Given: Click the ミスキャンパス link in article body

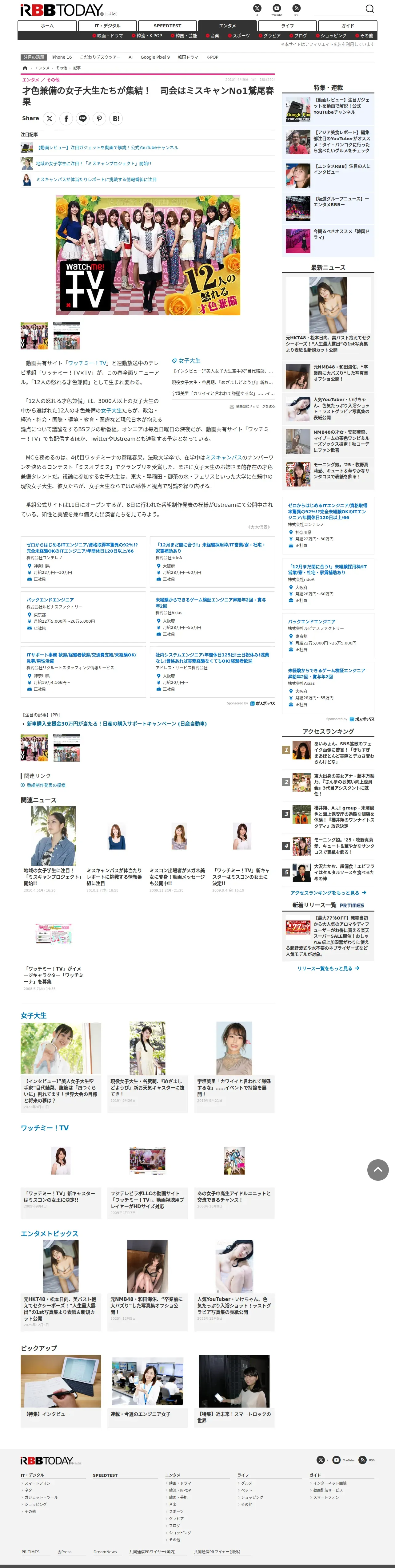Looking at the screenshot, I should 224,458.
